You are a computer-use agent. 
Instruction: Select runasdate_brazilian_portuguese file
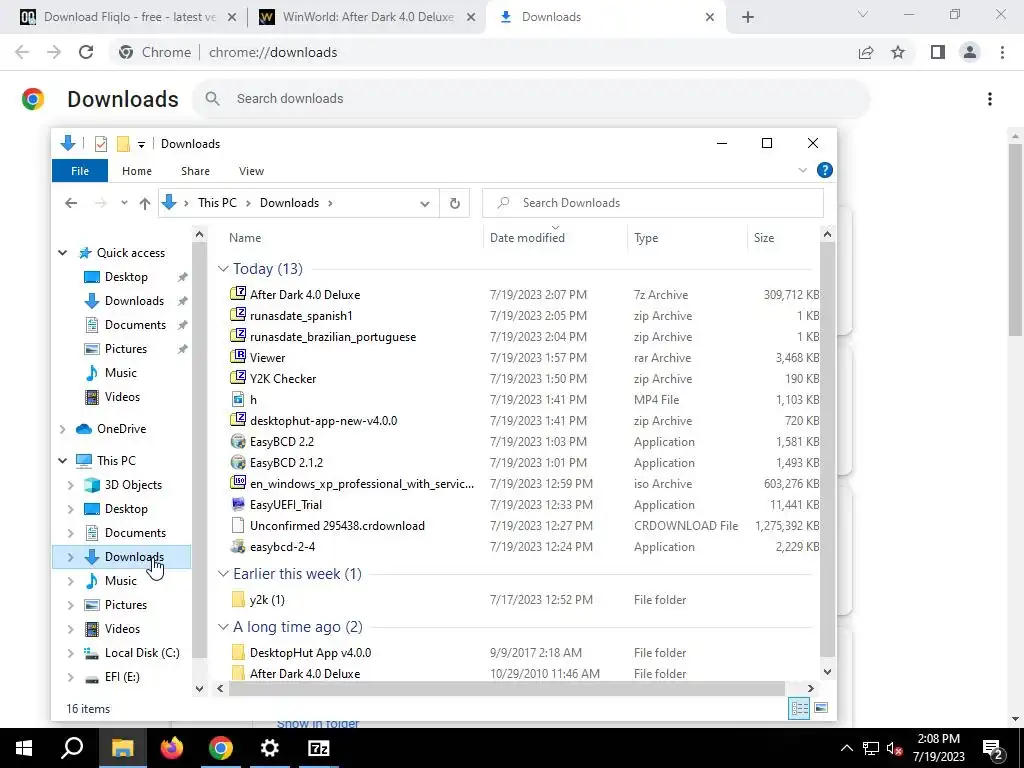coord(333,337)
